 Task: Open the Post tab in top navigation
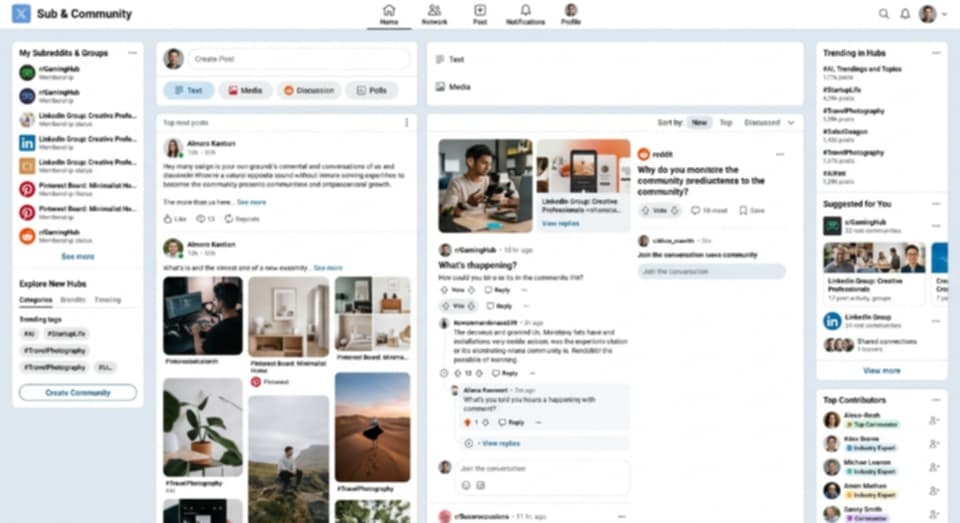point(480,15)
